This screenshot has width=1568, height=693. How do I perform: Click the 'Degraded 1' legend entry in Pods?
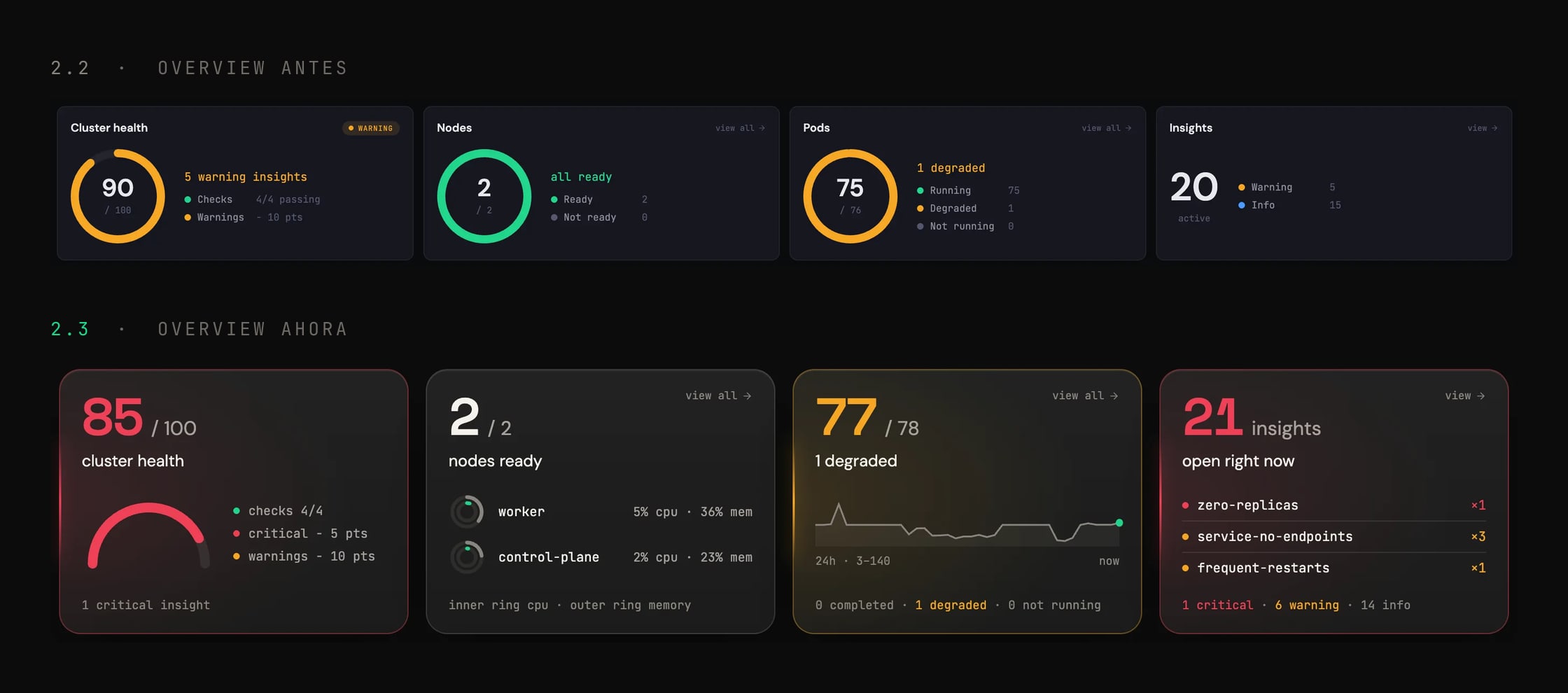coord(965,209)
